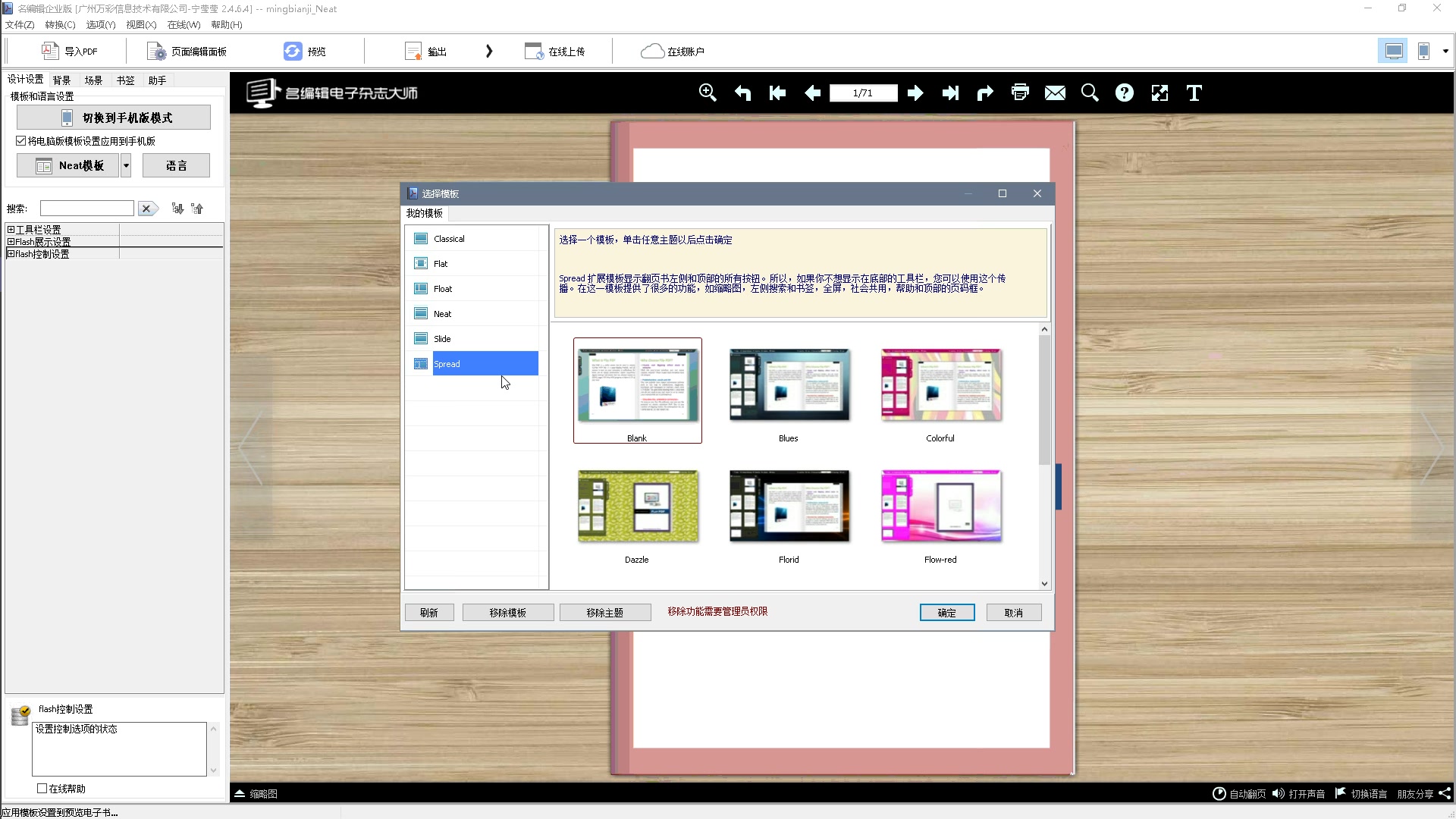Uncheck apply desktop template to mobile checkbox
This screenshot has height=819, width=1456.
(x=21, y=141)
